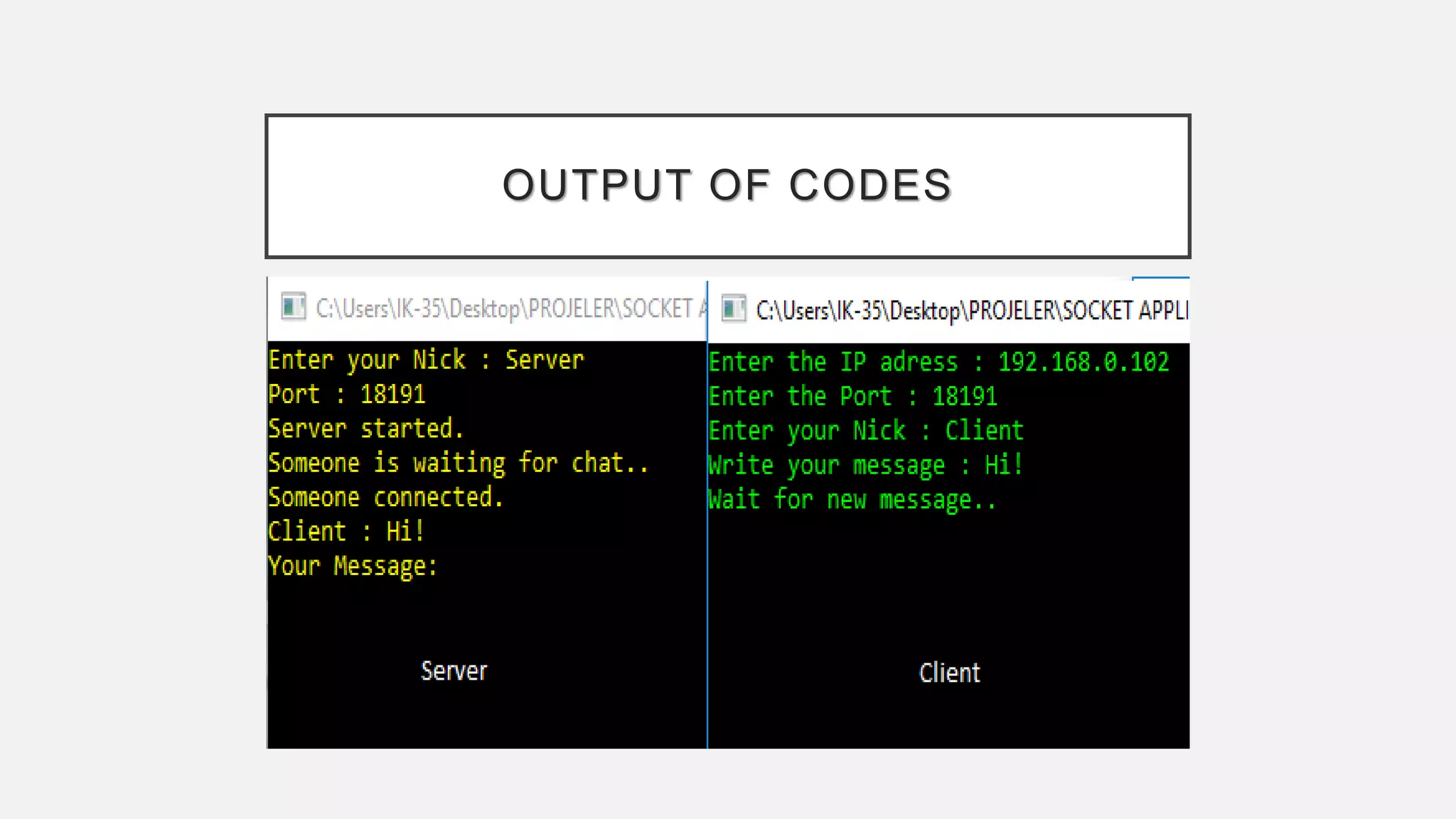The height and width of the screenshot is (819, 1456).
Task: Click 'Someone is waiting for chat..' text
Action: pyautogui.click(x=458, y=464)
